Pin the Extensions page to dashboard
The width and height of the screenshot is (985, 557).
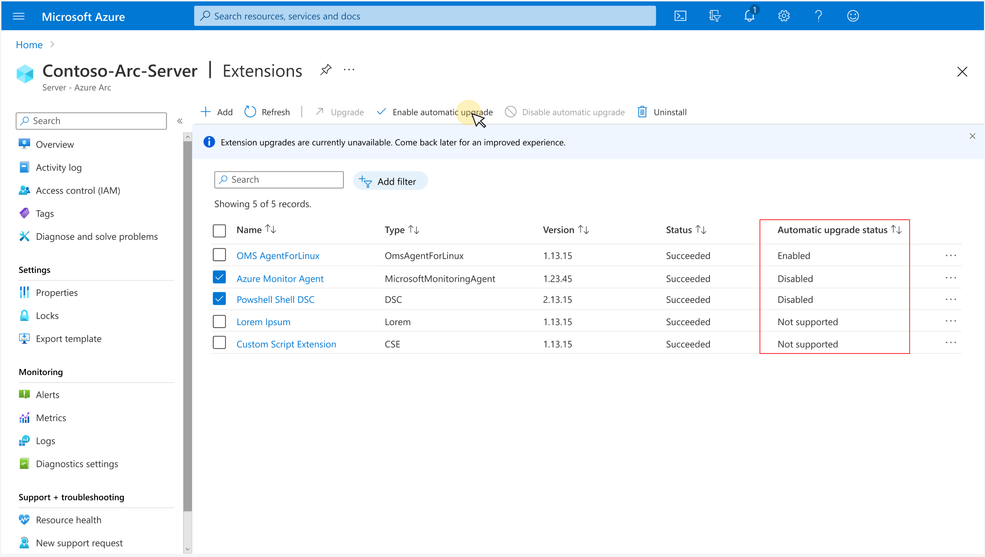tap(325, 70)
